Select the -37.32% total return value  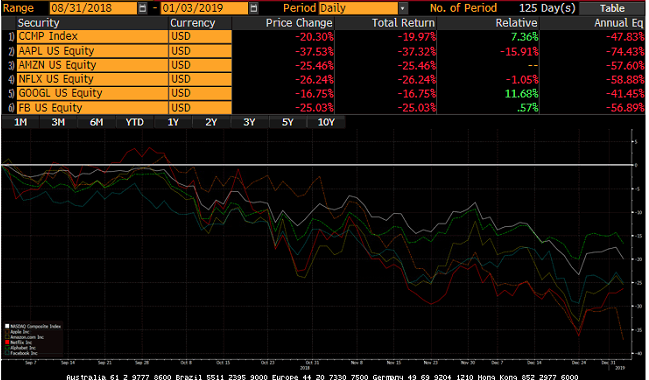click(417, 51)
